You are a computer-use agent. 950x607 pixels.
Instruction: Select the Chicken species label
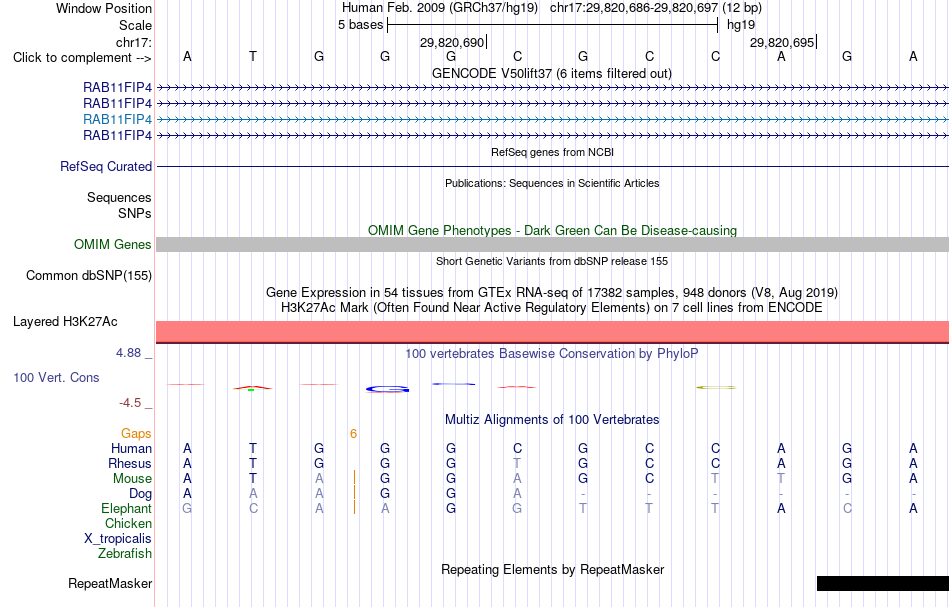coord(128,523)
